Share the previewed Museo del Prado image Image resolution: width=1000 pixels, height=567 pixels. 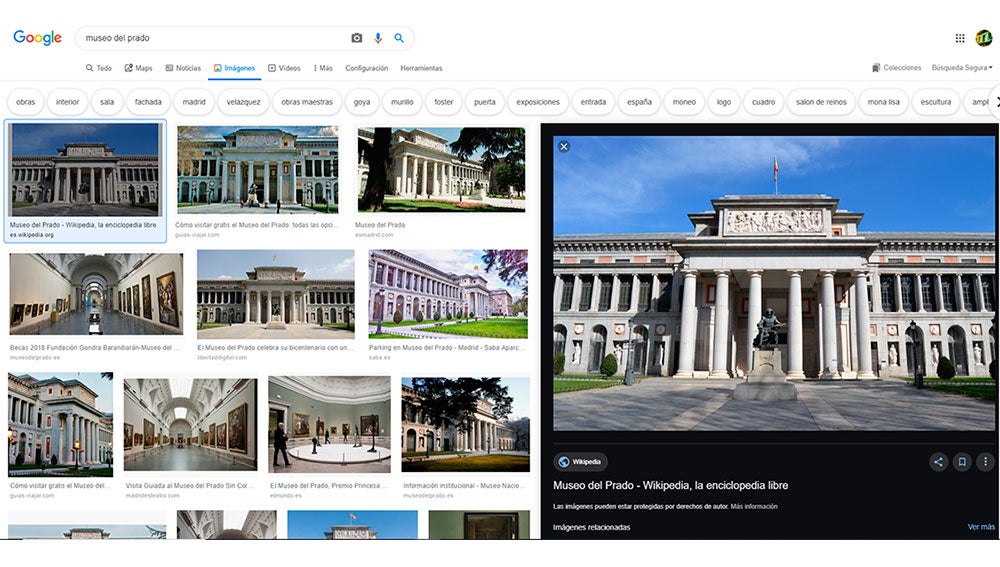[938, 462]
